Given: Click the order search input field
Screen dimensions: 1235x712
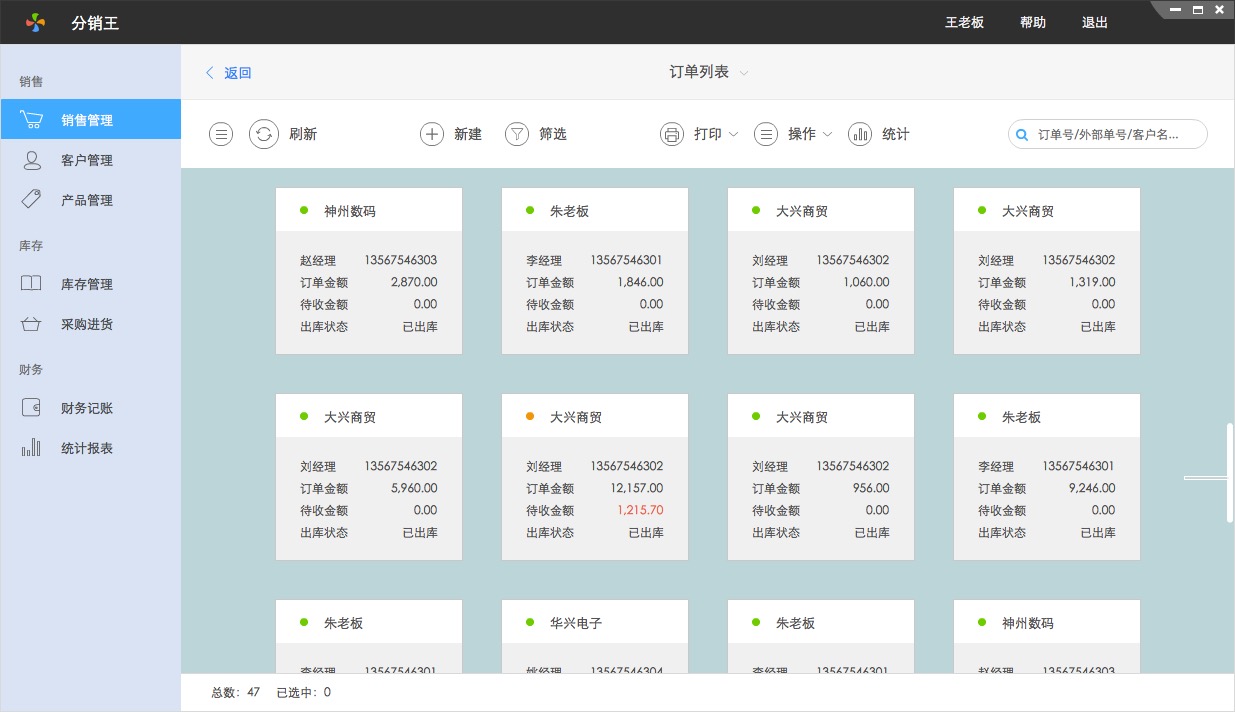Looking at the screenshot, I should pos(1115,134).
